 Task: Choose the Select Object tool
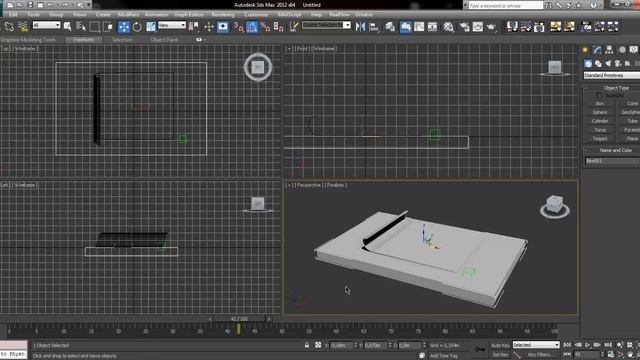point(68,27)
